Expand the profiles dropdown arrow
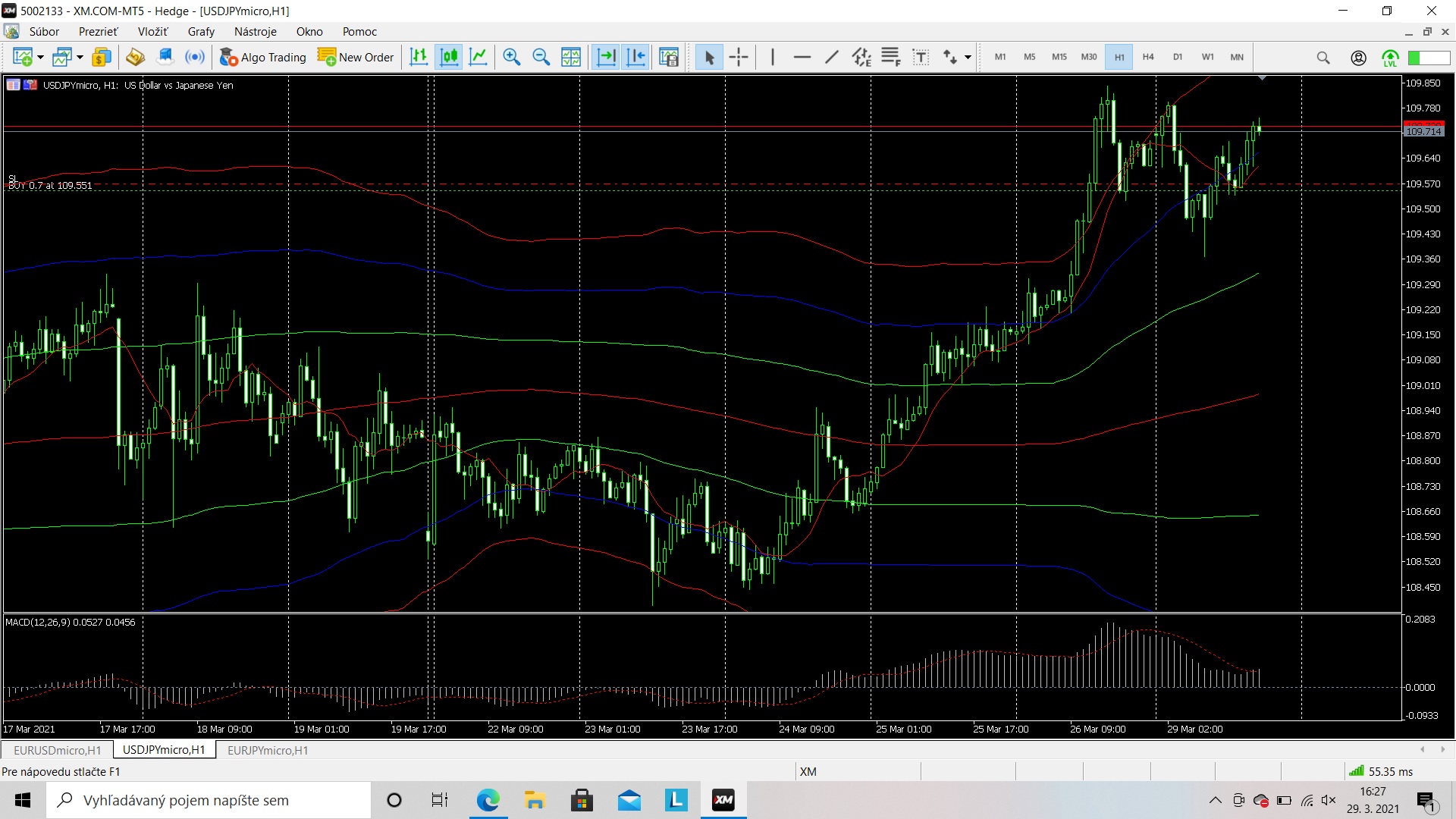Viewport: 1456px width, 819px height. tap(80, 57)
